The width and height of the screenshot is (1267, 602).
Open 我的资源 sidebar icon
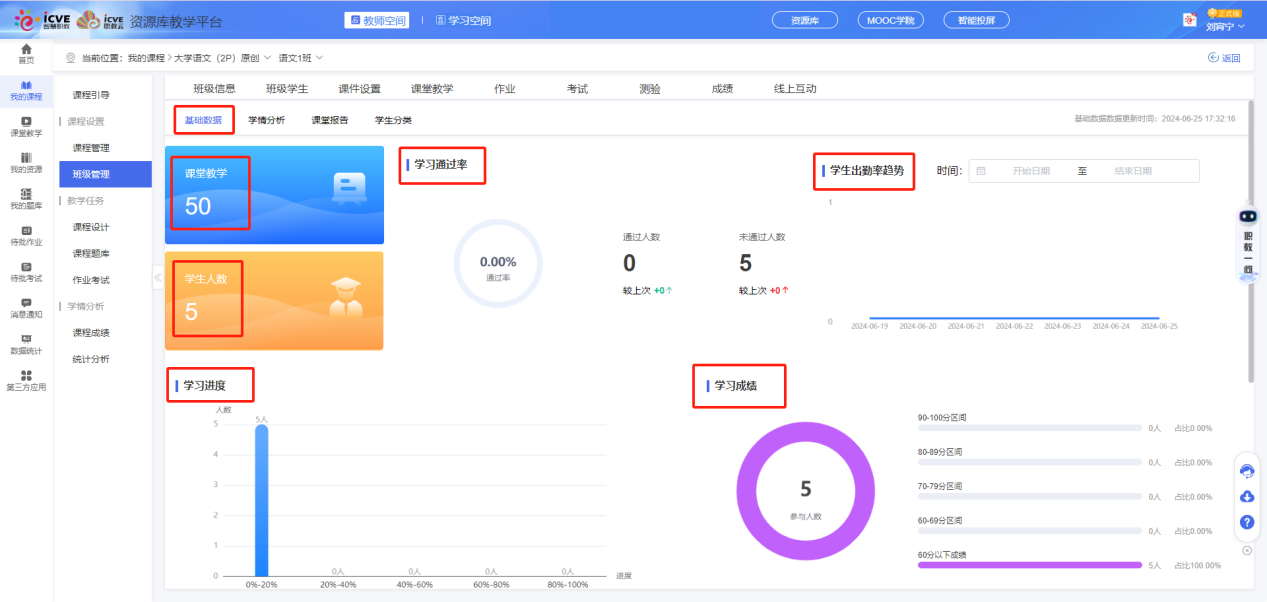pyautogui.click(x=26, y=163)
